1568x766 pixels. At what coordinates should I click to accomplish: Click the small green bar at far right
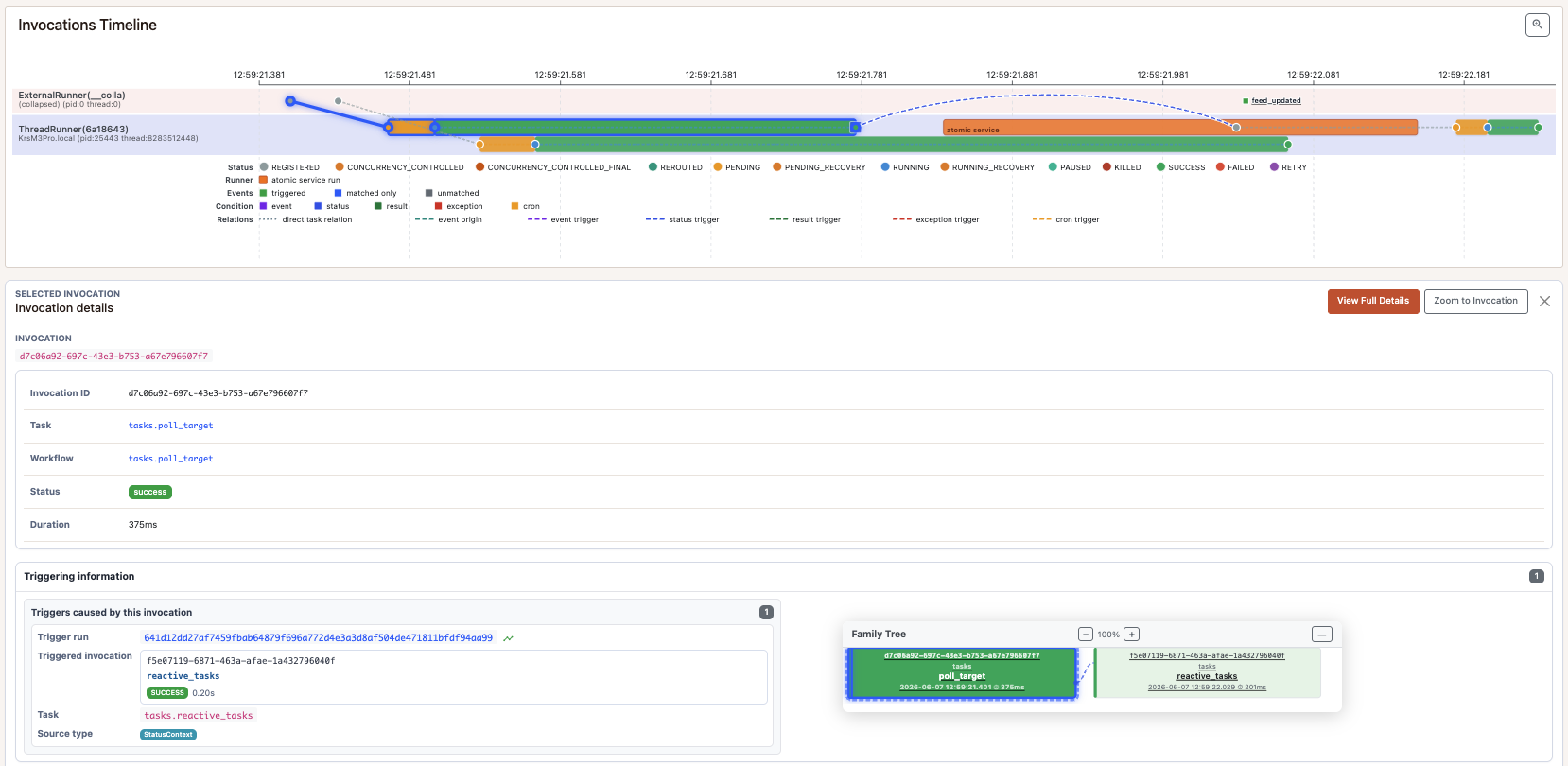tap(1512, 127)
